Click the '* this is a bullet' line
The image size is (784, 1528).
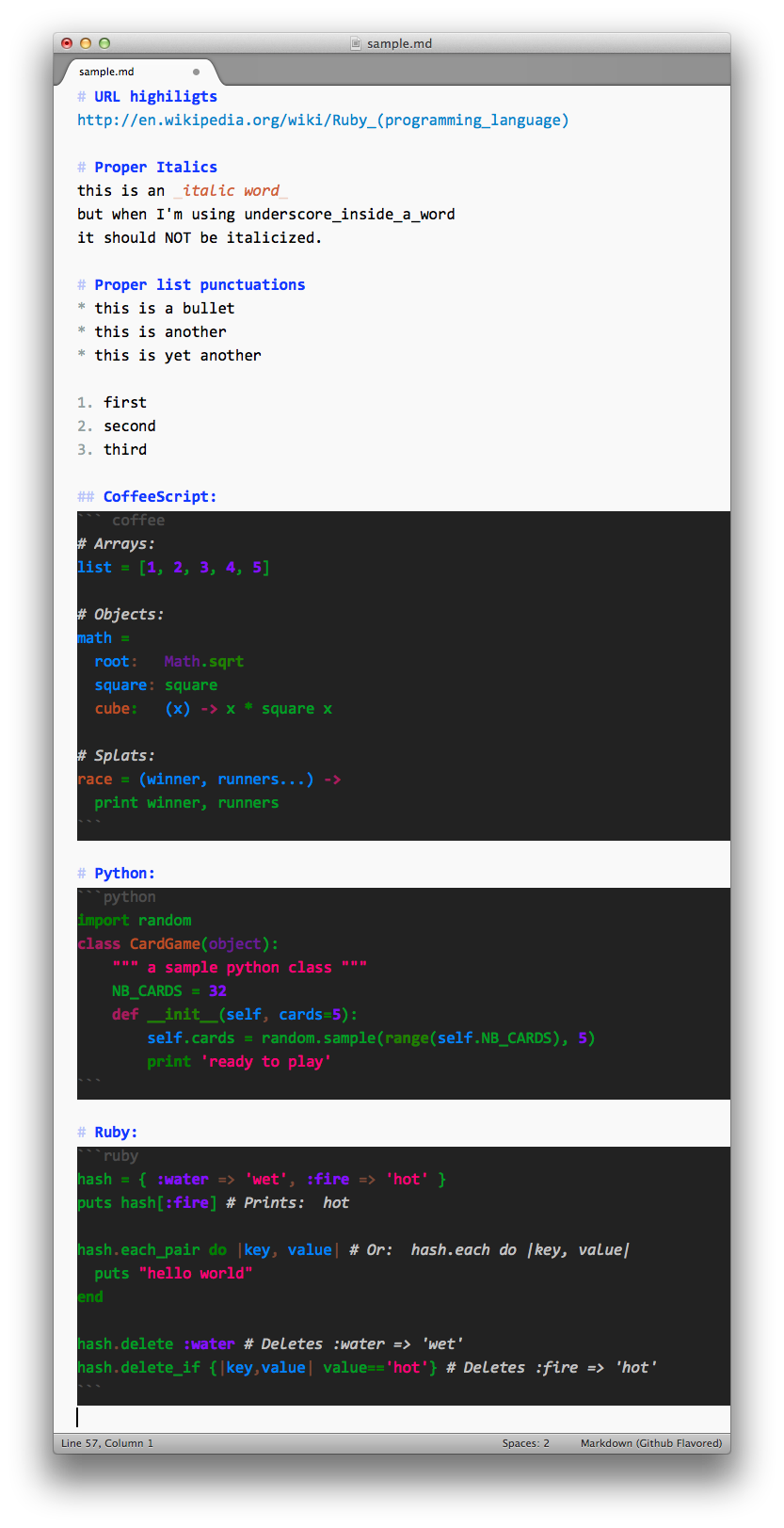pos(156,309)
